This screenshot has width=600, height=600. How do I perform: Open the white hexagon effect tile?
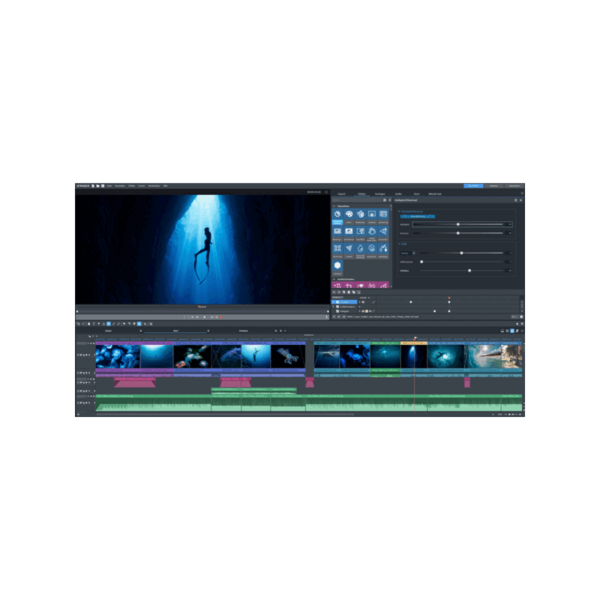pyautogui.click(x=337, y=268)
